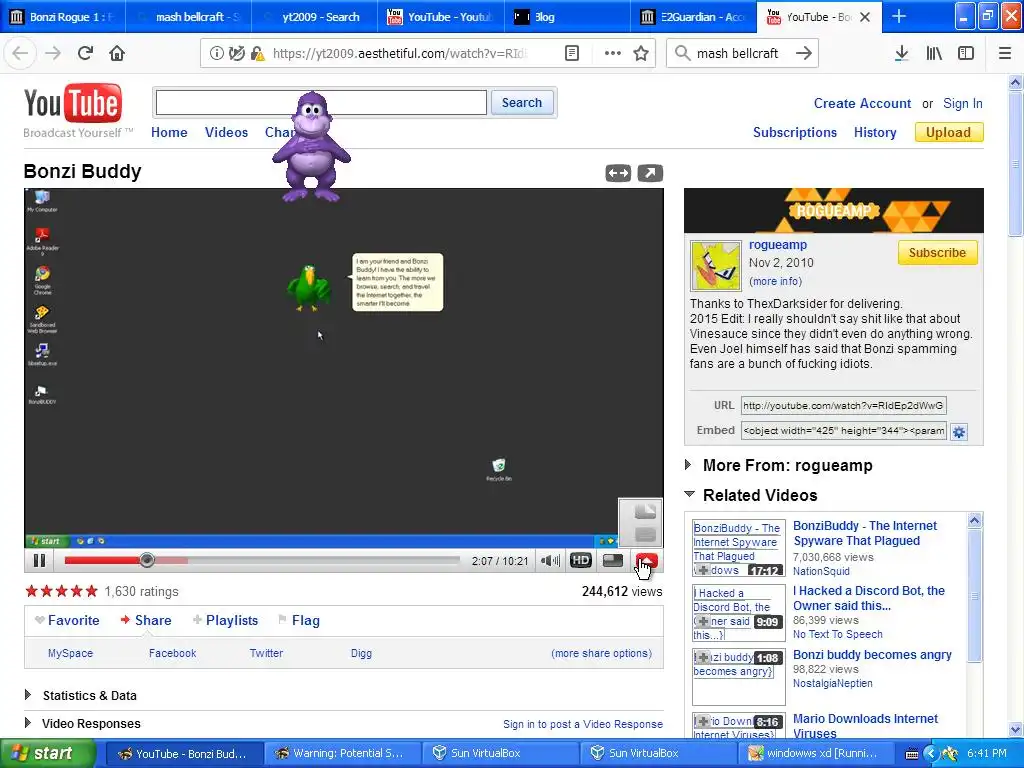Share the video to Digg
Screen dimensions: 1024x768
[x=361, y=653]
